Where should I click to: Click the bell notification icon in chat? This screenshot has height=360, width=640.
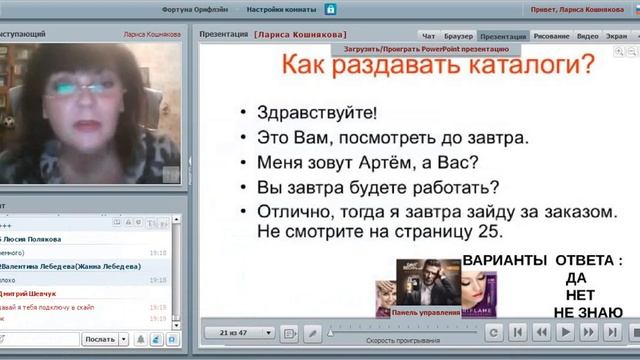(140, 339)
